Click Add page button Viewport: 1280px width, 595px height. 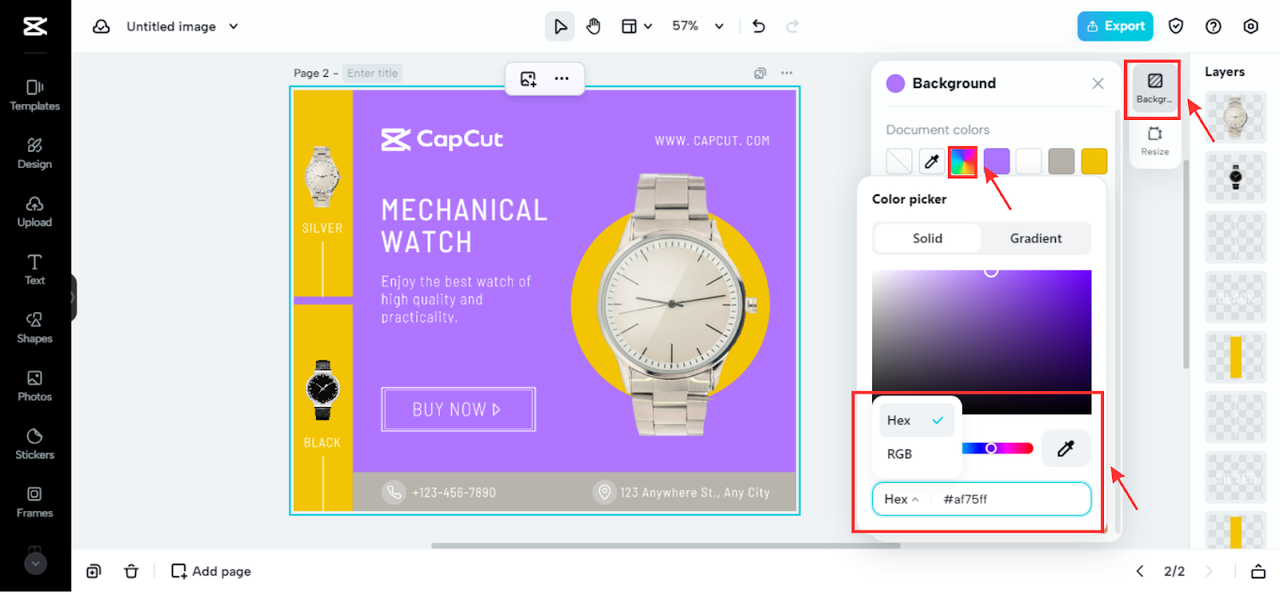click(x=211, y=571)
